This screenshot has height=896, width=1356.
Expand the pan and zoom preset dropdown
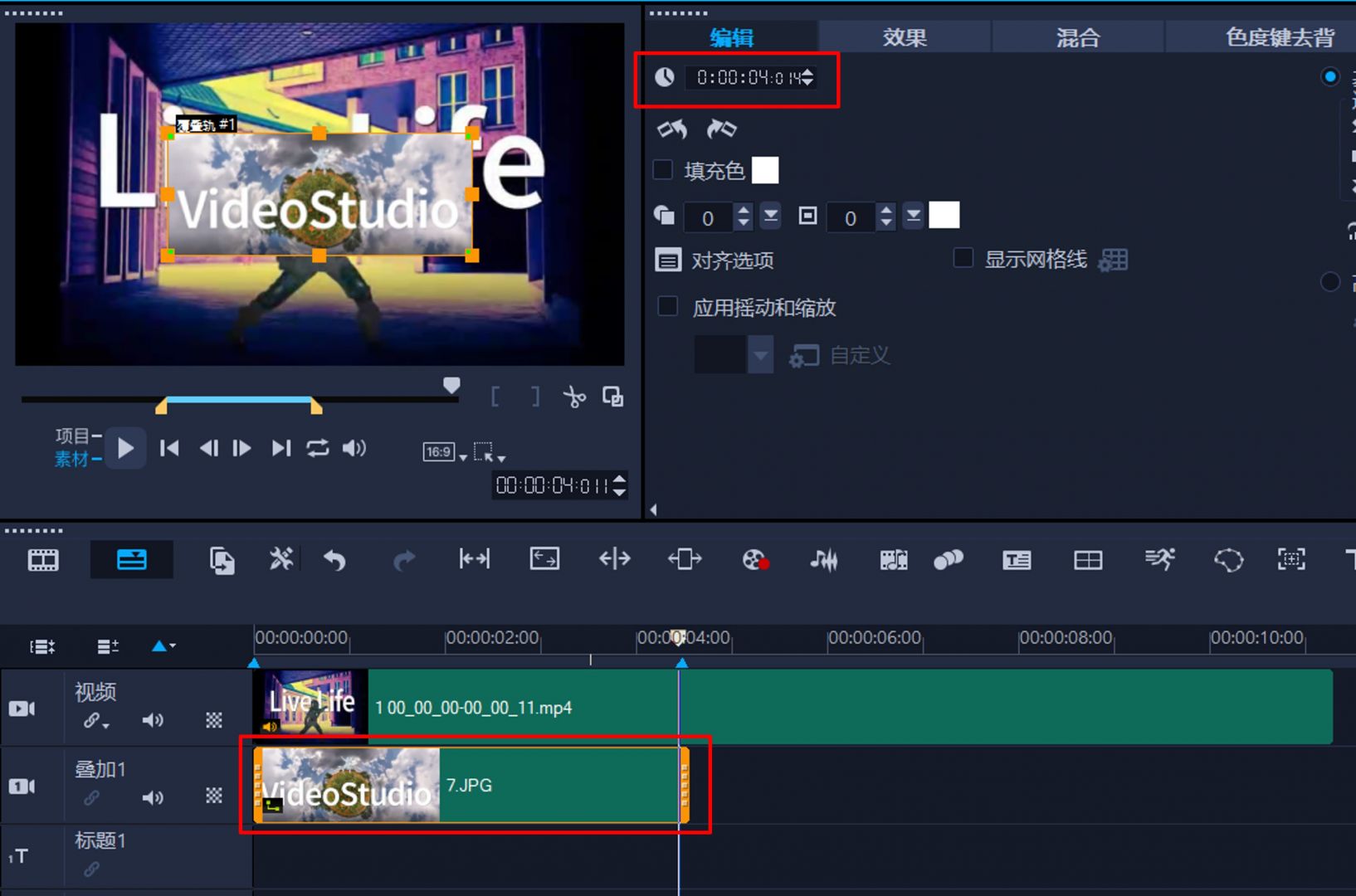point(760,355)
